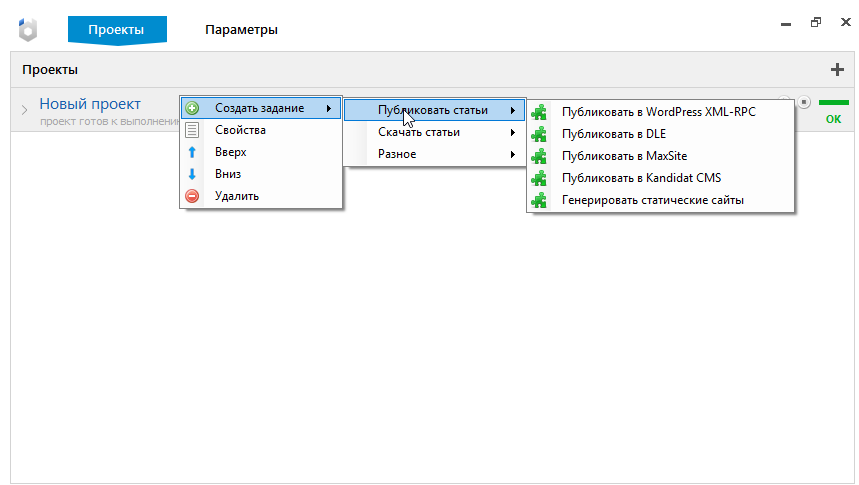Expand submenu arrow of Создать задание
The width and height of the screenshot is (859, 485).
coord(329,108)
